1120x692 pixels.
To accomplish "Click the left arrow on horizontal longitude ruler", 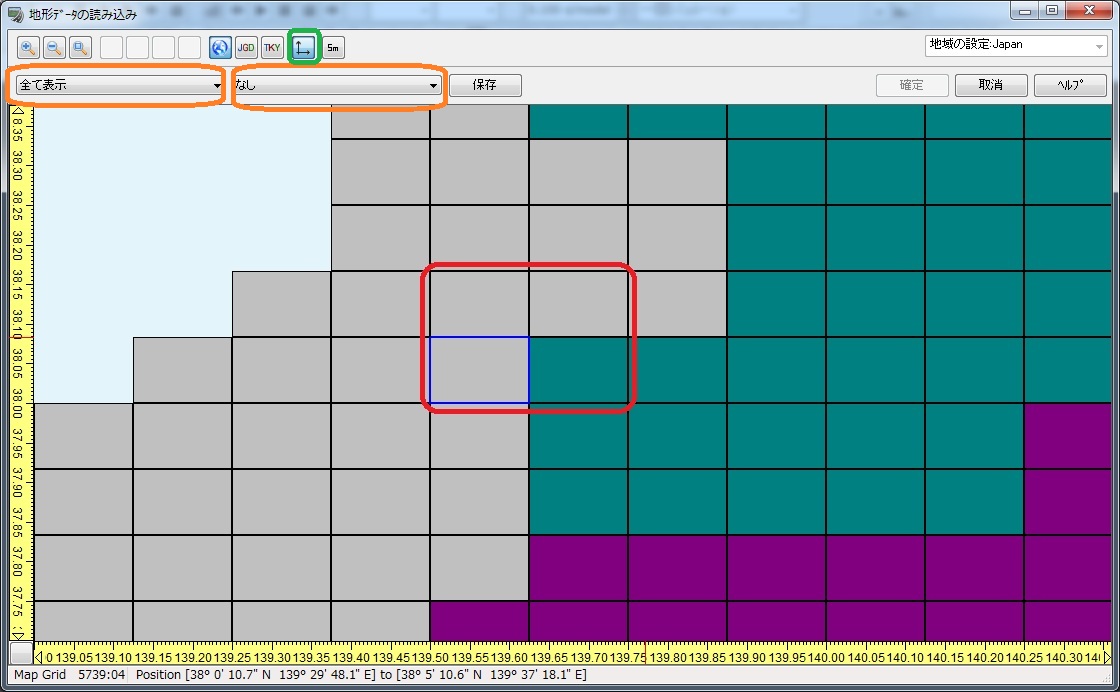I will coord(39,657).
